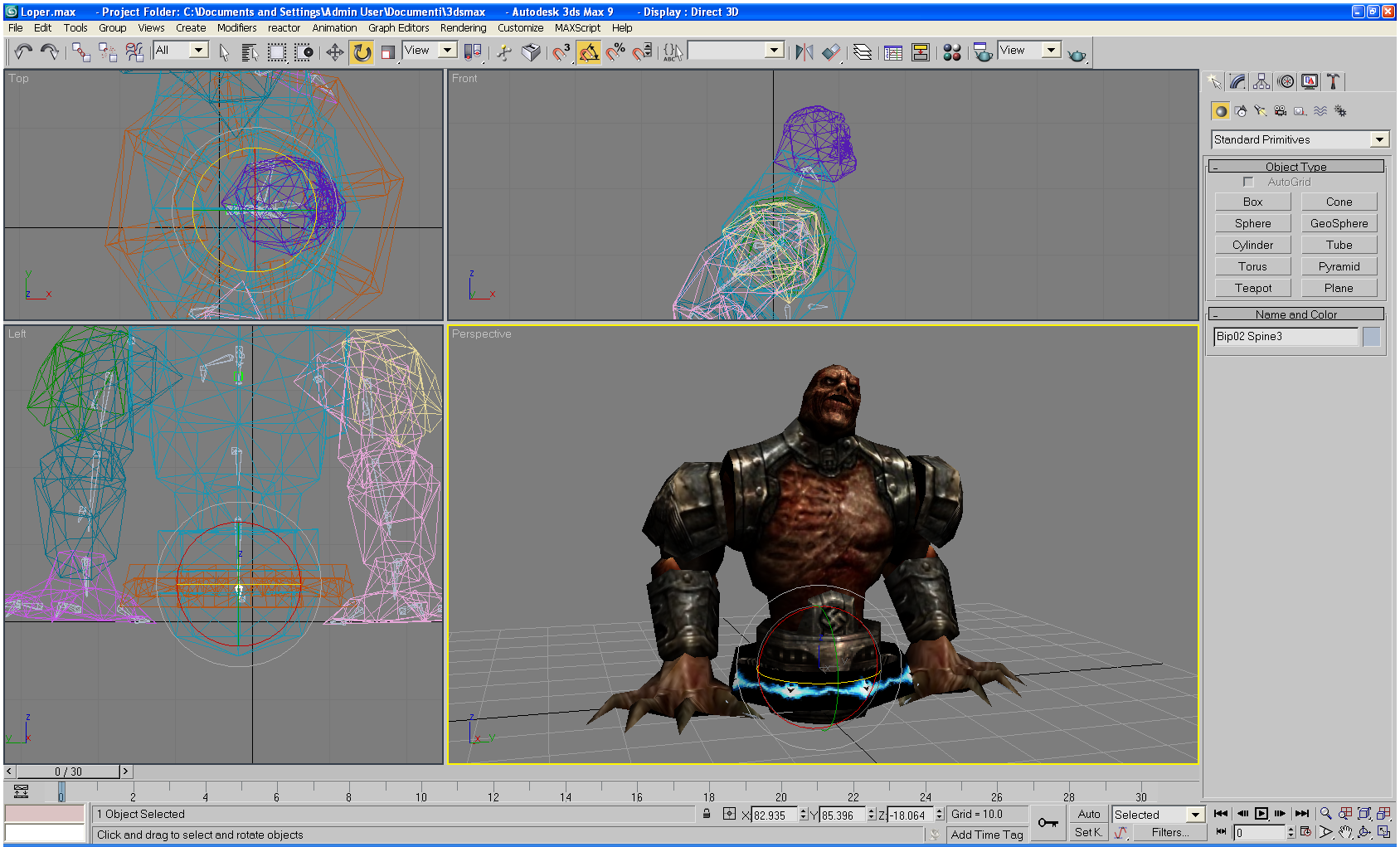This screenshot has height=847, width=1400.
Task: Toggle 3D Snaps magnet icon
Action: [x=561, y=52]
